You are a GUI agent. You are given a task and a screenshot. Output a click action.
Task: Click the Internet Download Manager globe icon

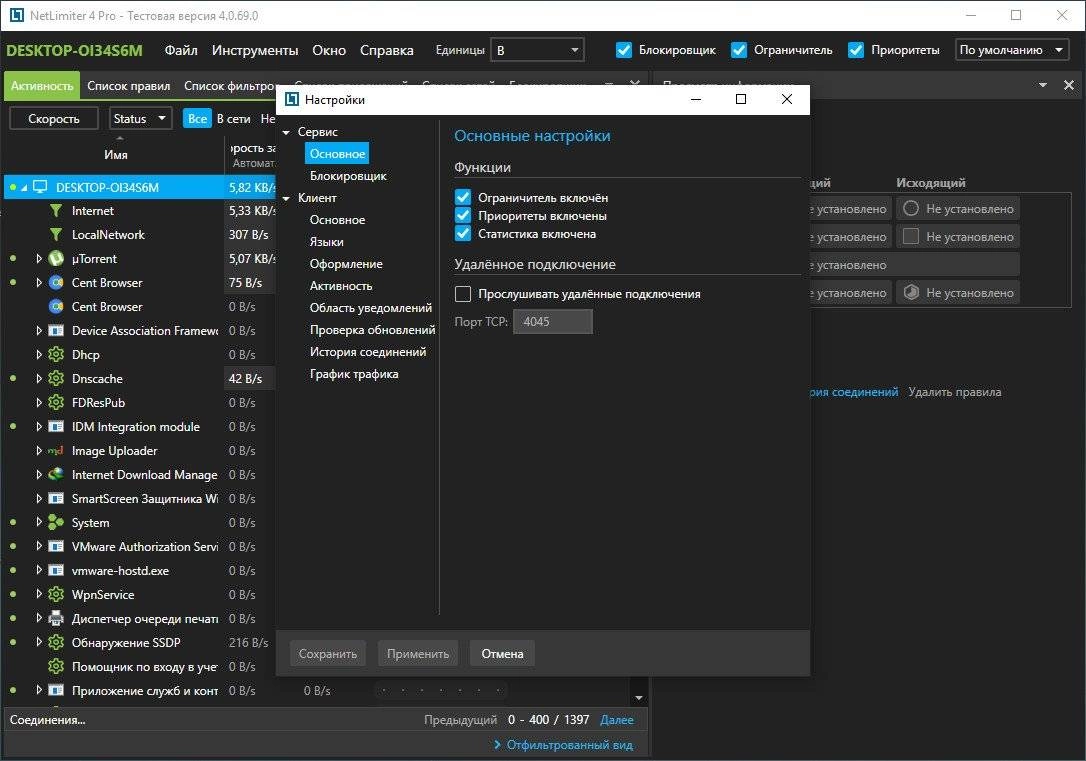[x=55, y=474]
